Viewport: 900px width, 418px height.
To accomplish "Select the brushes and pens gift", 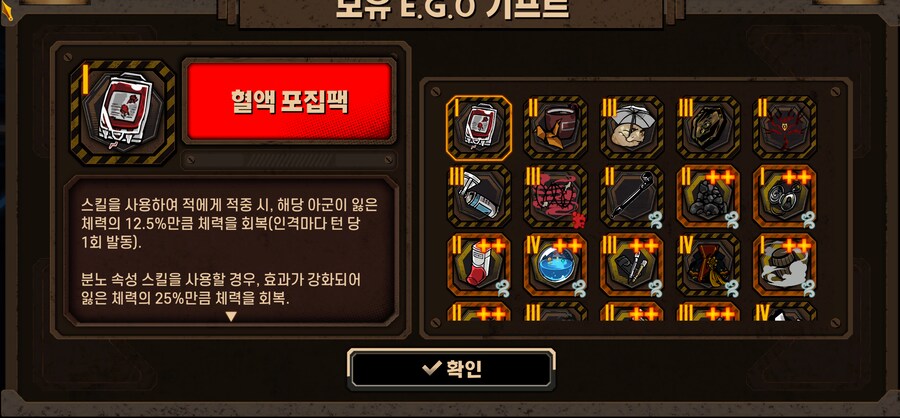I will pyautogui.click(x=631, y=265).
